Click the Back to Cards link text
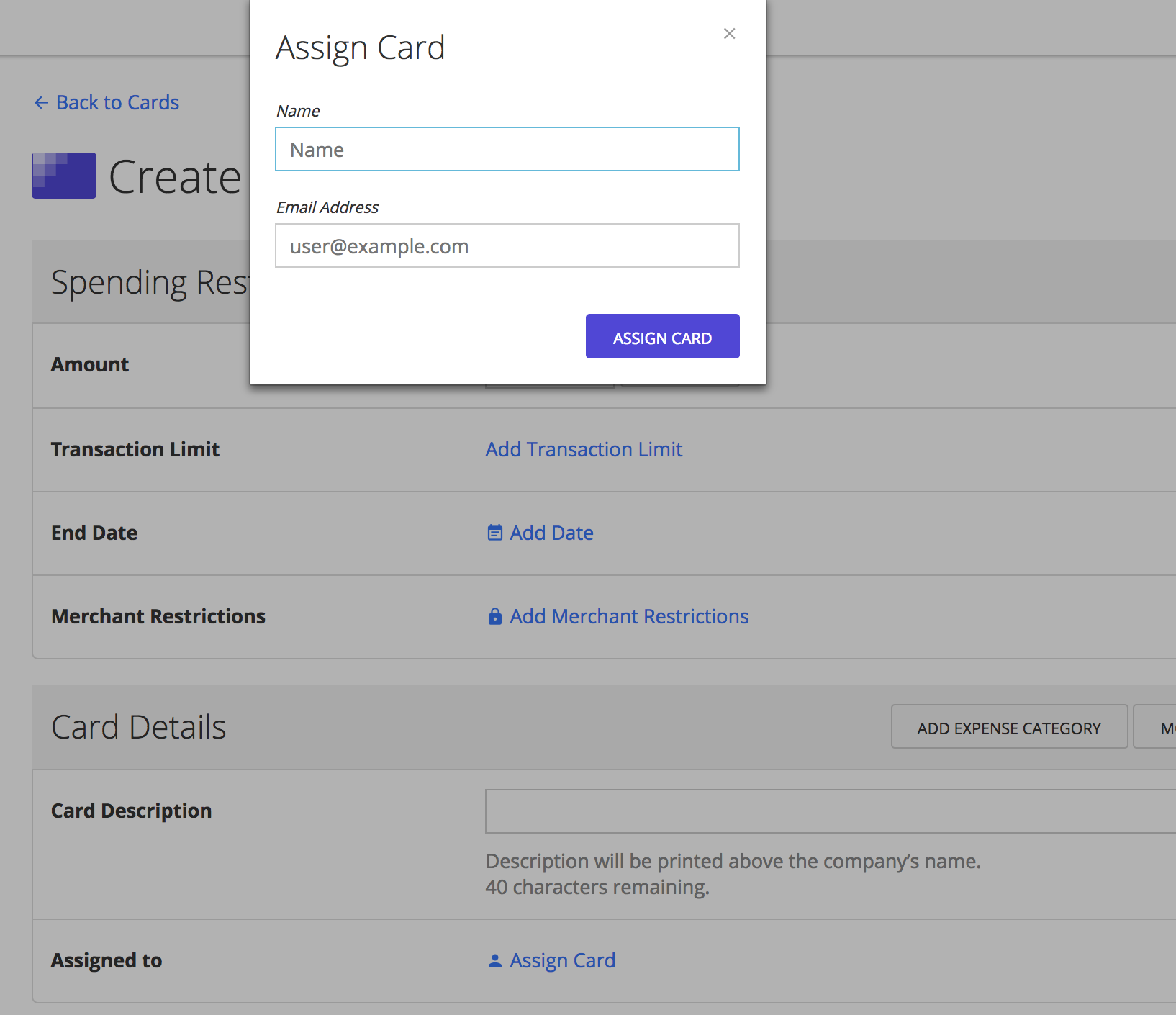Viewport: 1176px width, 1015px height. click(x=117, y=103)
